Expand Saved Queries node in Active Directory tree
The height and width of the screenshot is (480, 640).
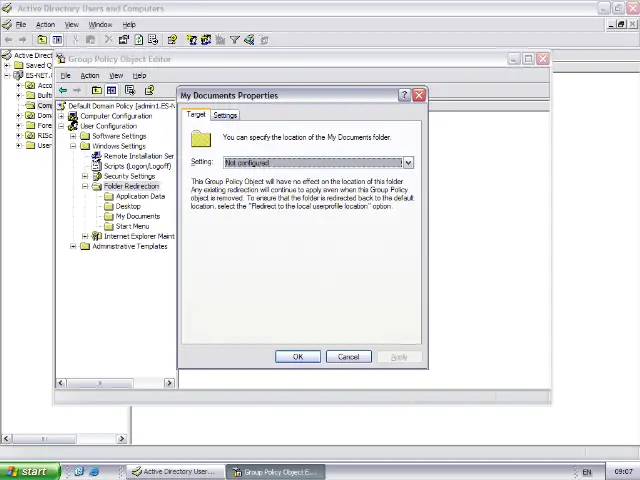[x=7, y=65]
